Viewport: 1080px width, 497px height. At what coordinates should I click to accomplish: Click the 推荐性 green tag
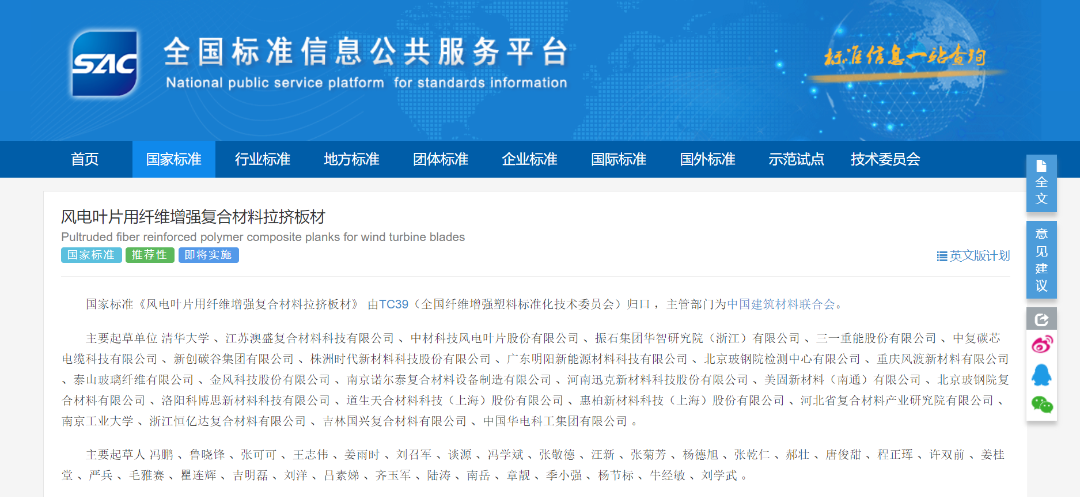[x=149, y=255]
